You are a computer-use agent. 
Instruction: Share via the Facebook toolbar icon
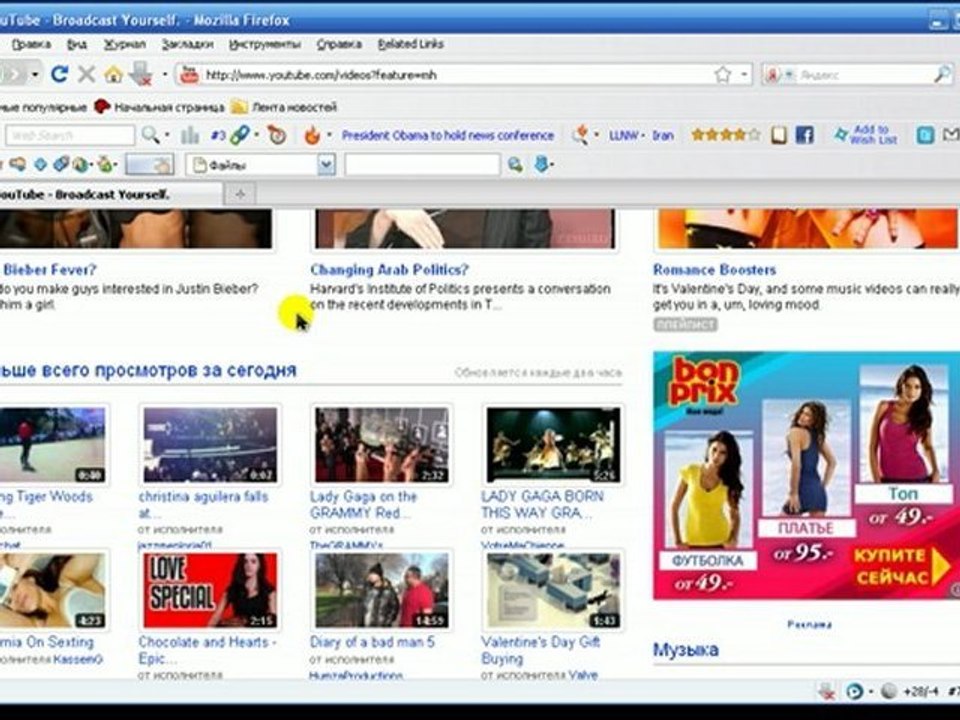pyautogui.click(x=804, y=135)
